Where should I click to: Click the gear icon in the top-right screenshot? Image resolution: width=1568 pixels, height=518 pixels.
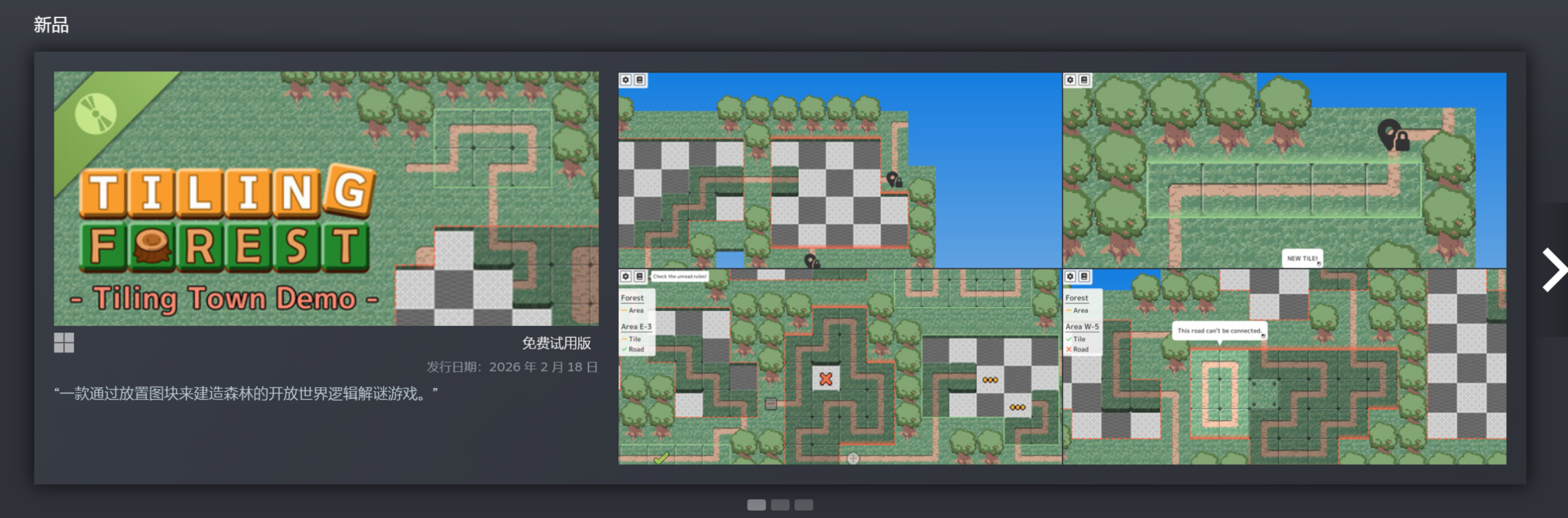pos(1070,80)
